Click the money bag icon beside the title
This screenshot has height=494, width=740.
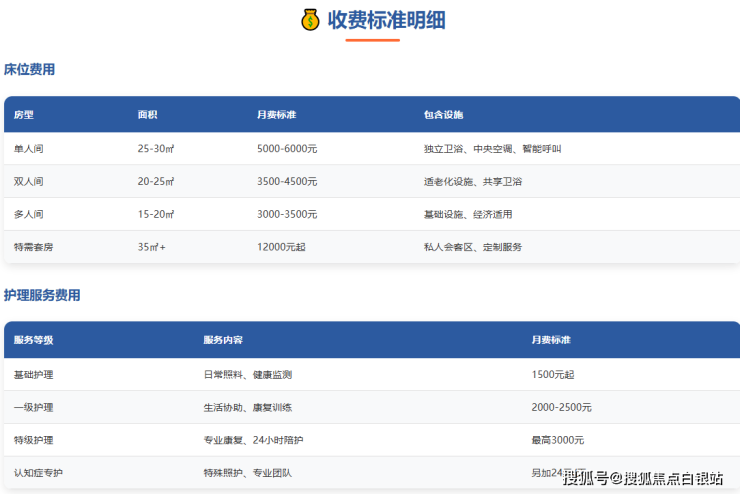pyautogui.click(x=310, y=19)
